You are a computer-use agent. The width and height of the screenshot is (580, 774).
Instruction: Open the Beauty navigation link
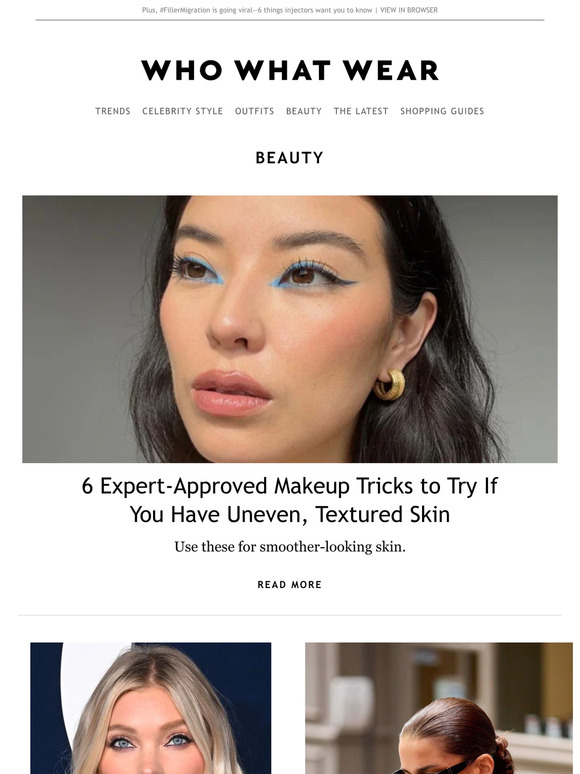(x=304, y=111)
